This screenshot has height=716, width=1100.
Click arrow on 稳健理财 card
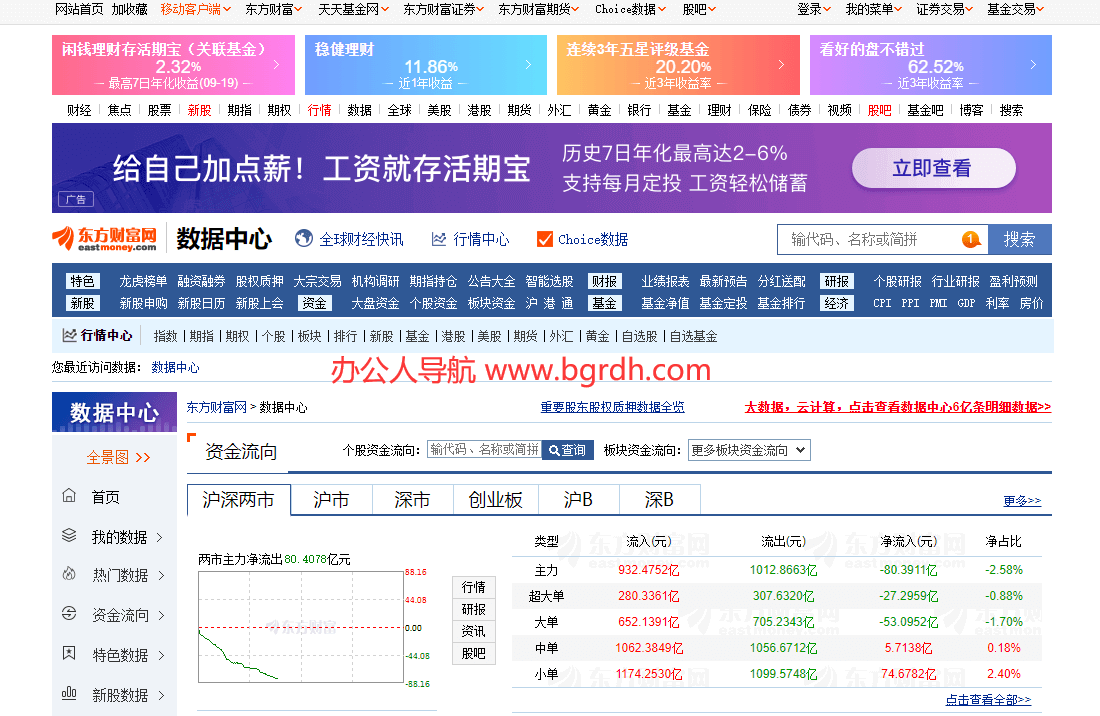pyautogui.click(x=528, y=65)
